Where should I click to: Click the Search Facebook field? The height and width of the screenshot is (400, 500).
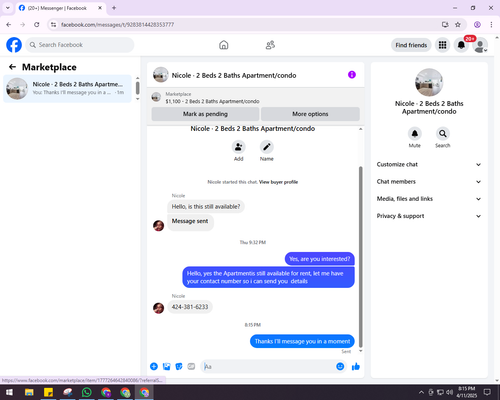point(80,45)
